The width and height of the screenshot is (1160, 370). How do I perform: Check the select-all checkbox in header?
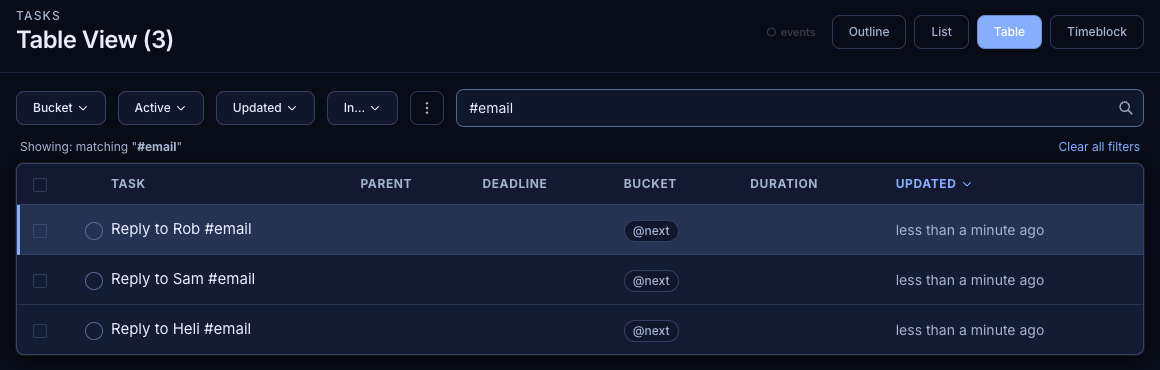pyautogui.click(x=40, y=184)
